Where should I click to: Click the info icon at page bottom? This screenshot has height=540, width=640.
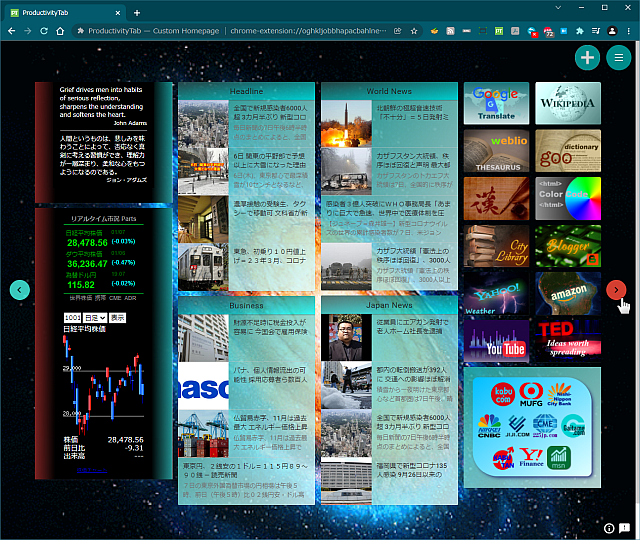tap(609, 529)
